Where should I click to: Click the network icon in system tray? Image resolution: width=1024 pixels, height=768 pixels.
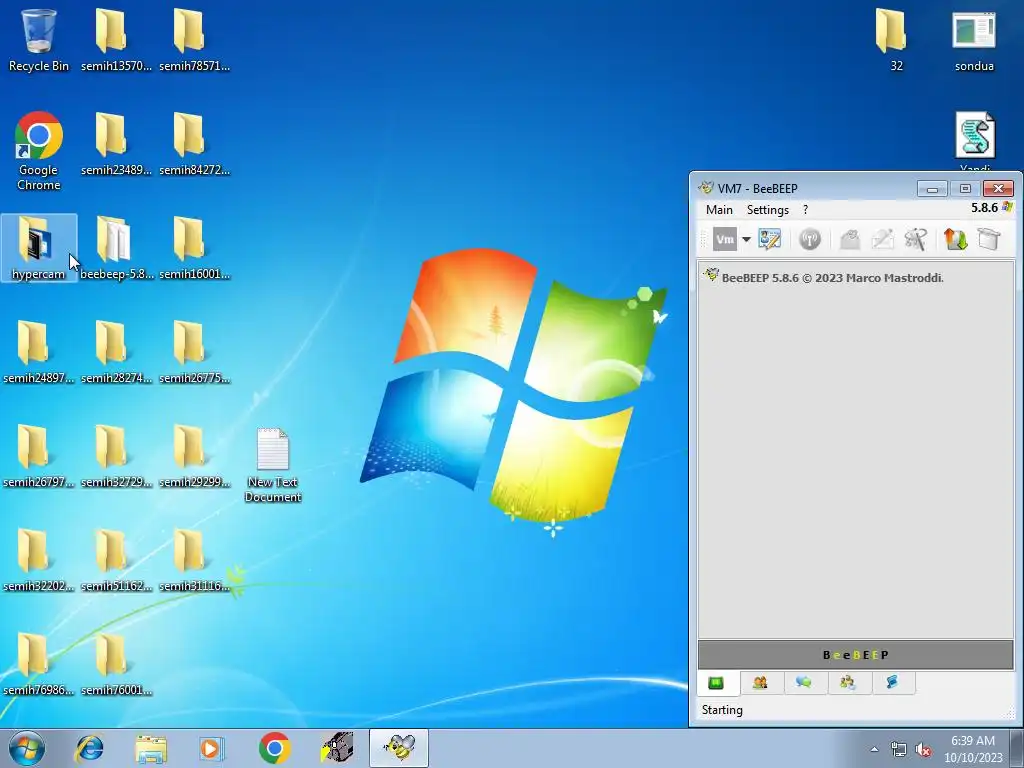(899, 749)
